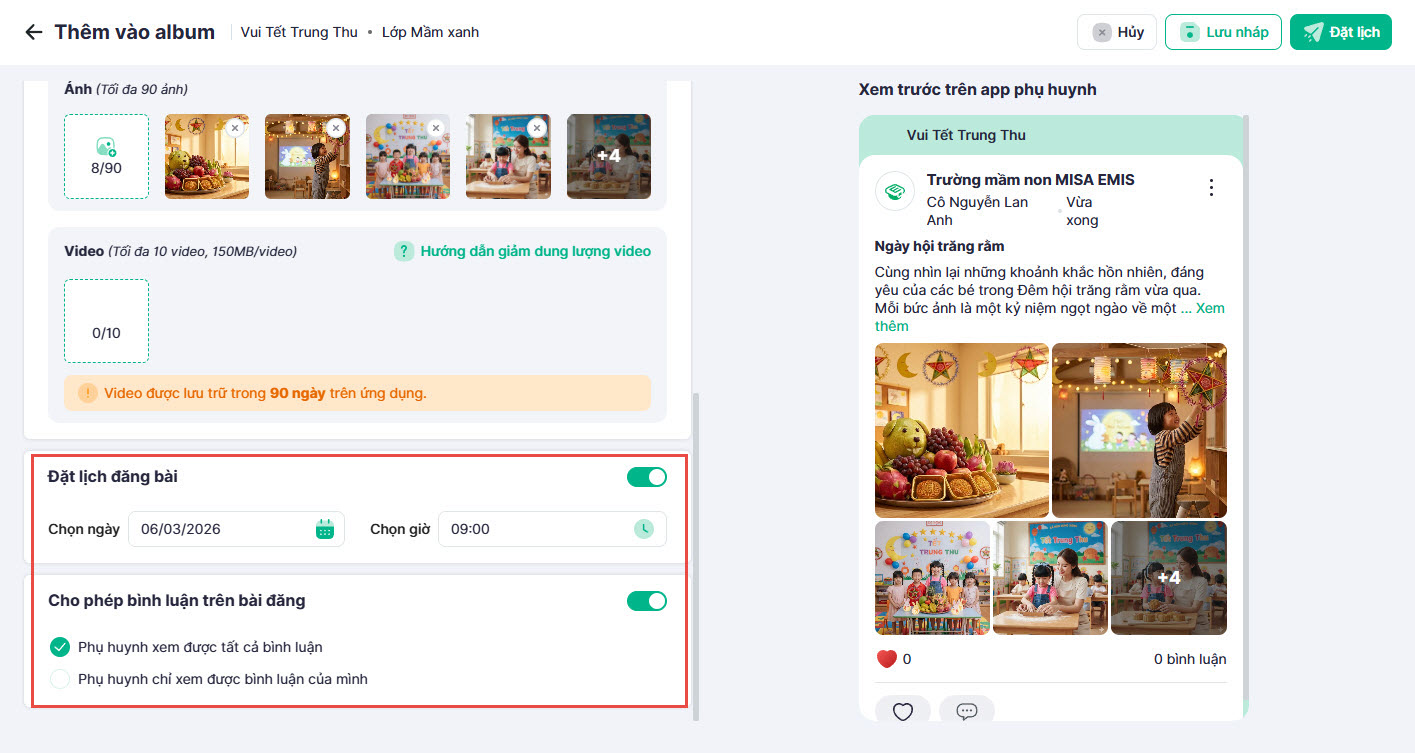
Task: Click the heart like icon in preview
Action: [903, 711]
